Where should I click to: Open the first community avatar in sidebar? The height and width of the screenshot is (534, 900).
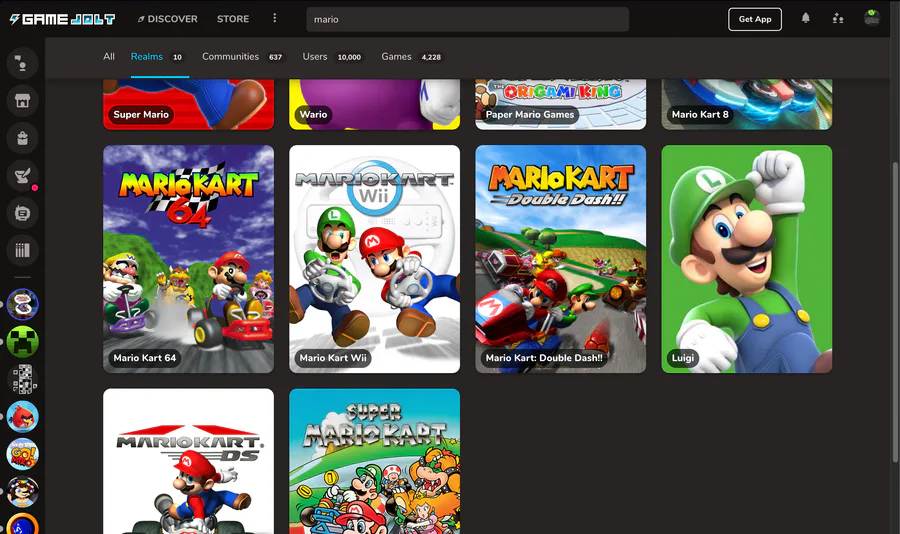(x=22, y=304)
